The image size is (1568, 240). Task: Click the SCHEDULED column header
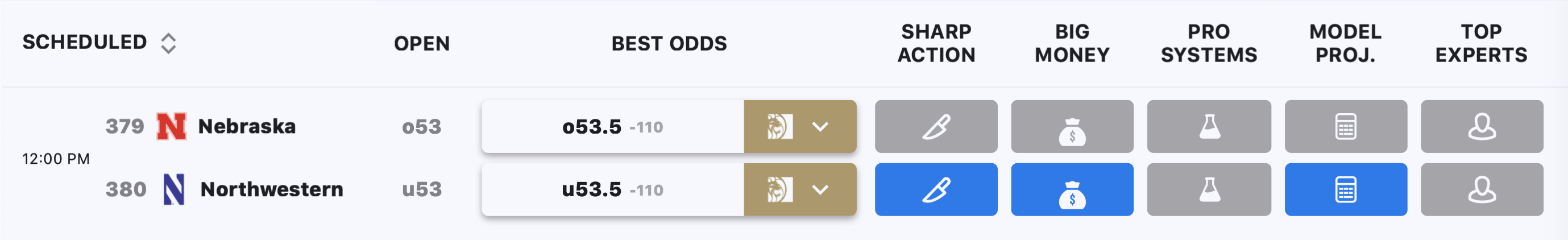tap(85, 42)
